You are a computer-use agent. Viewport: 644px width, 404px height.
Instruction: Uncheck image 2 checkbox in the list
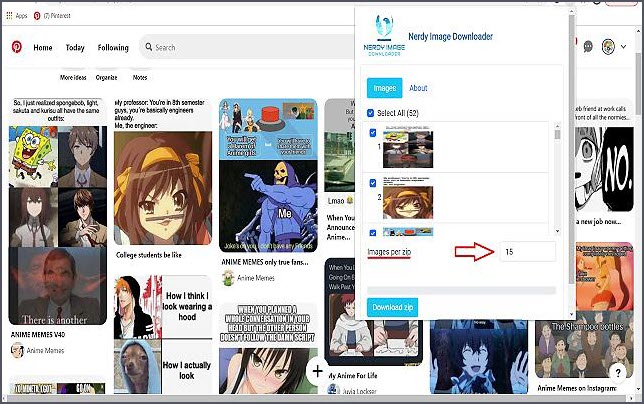[x=373, y=183]
